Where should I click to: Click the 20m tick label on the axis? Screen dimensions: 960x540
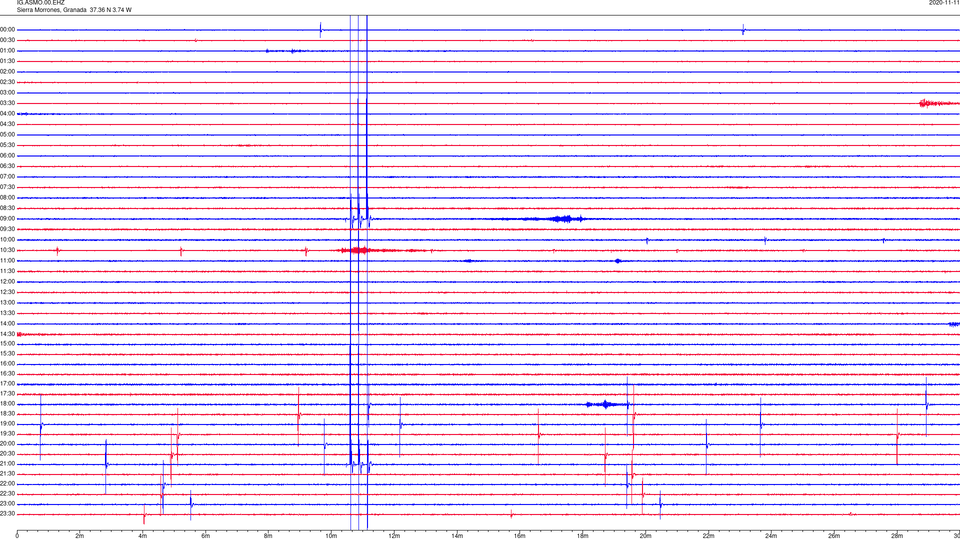[645, 536]
